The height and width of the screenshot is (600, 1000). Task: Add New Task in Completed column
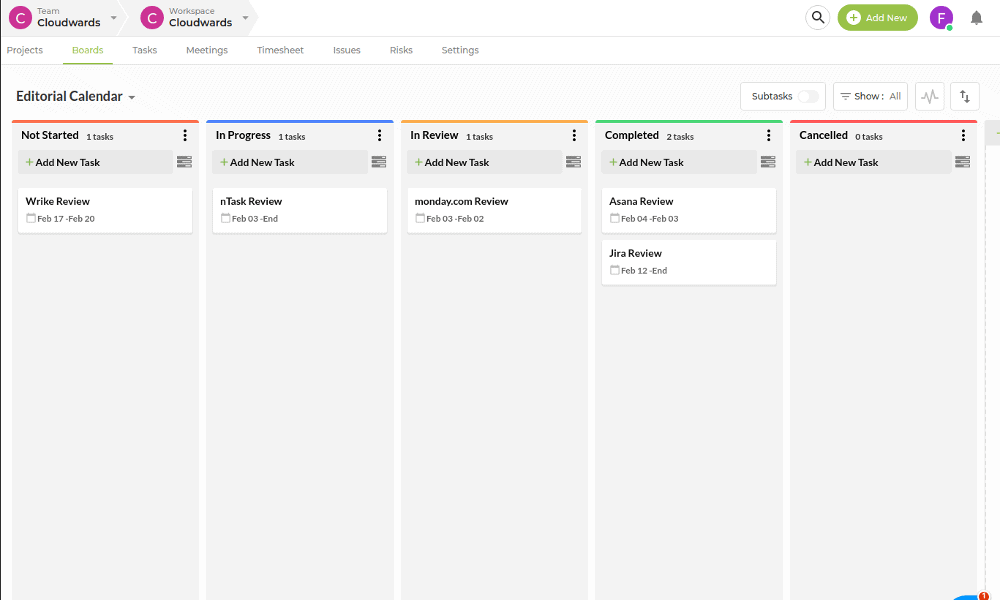click(x=679, y=162)
